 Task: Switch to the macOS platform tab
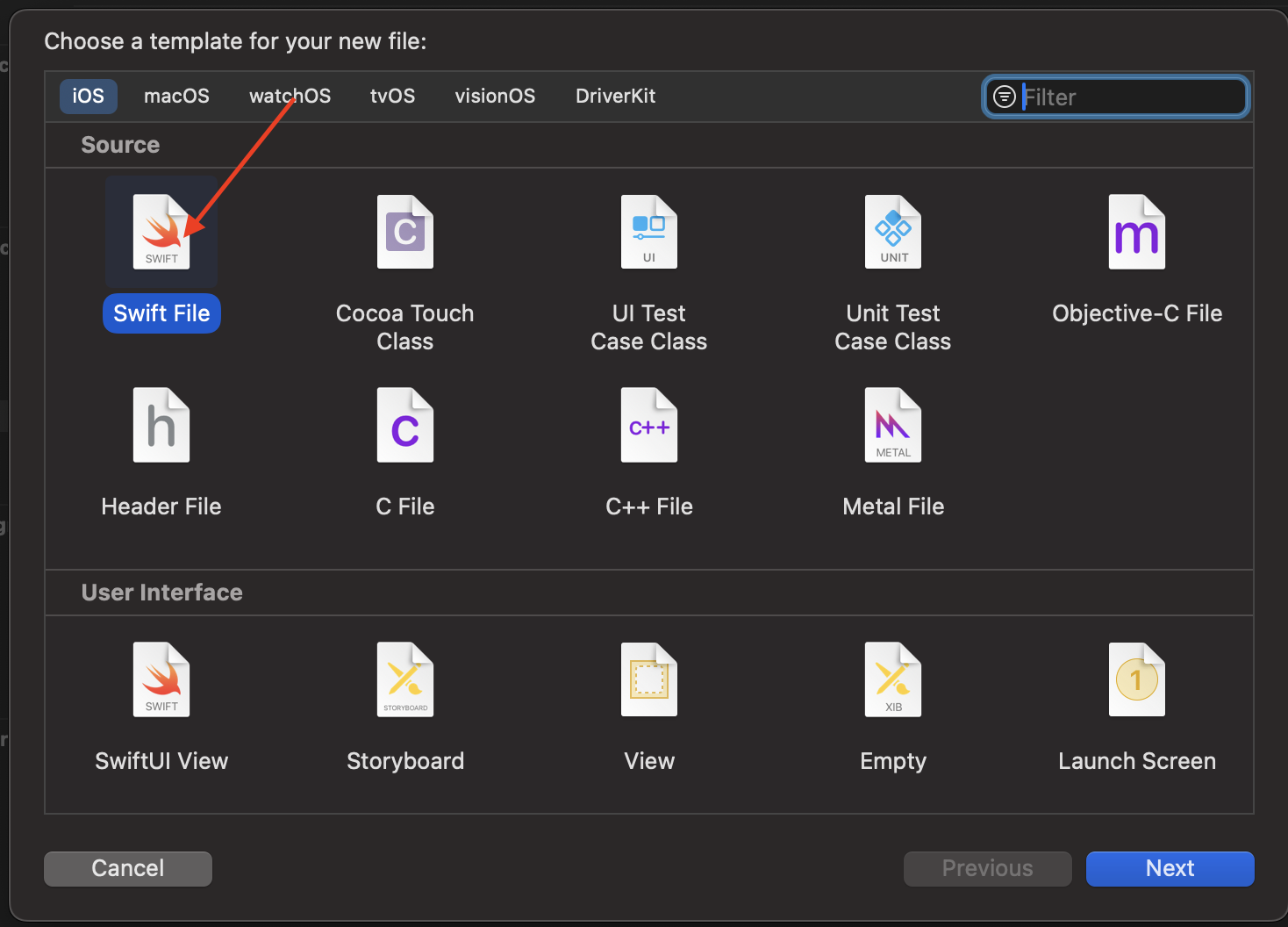click(176, 96)
